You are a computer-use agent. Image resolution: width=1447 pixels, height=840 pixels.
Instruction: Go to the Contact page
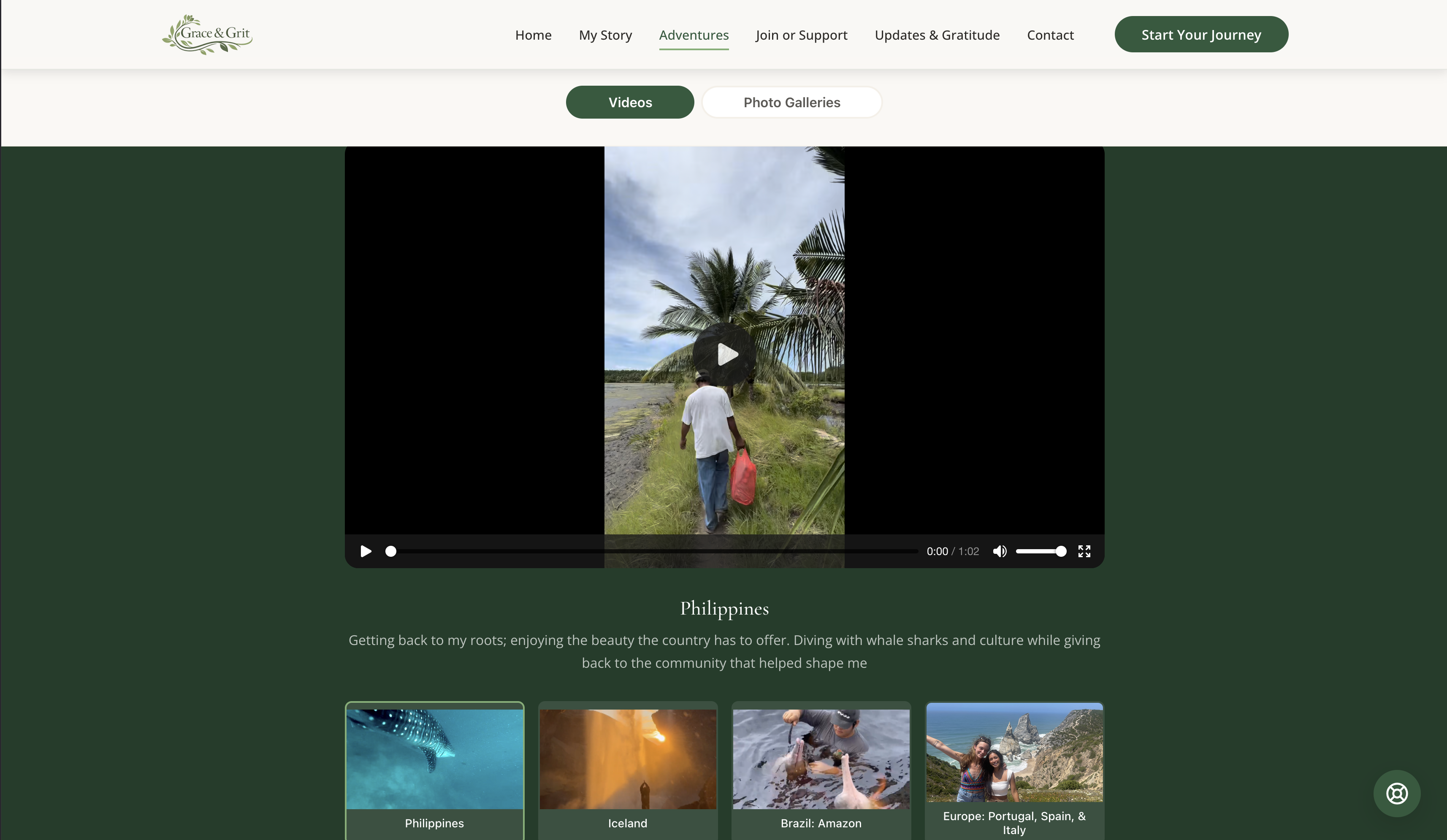[x=1050, y=35]
